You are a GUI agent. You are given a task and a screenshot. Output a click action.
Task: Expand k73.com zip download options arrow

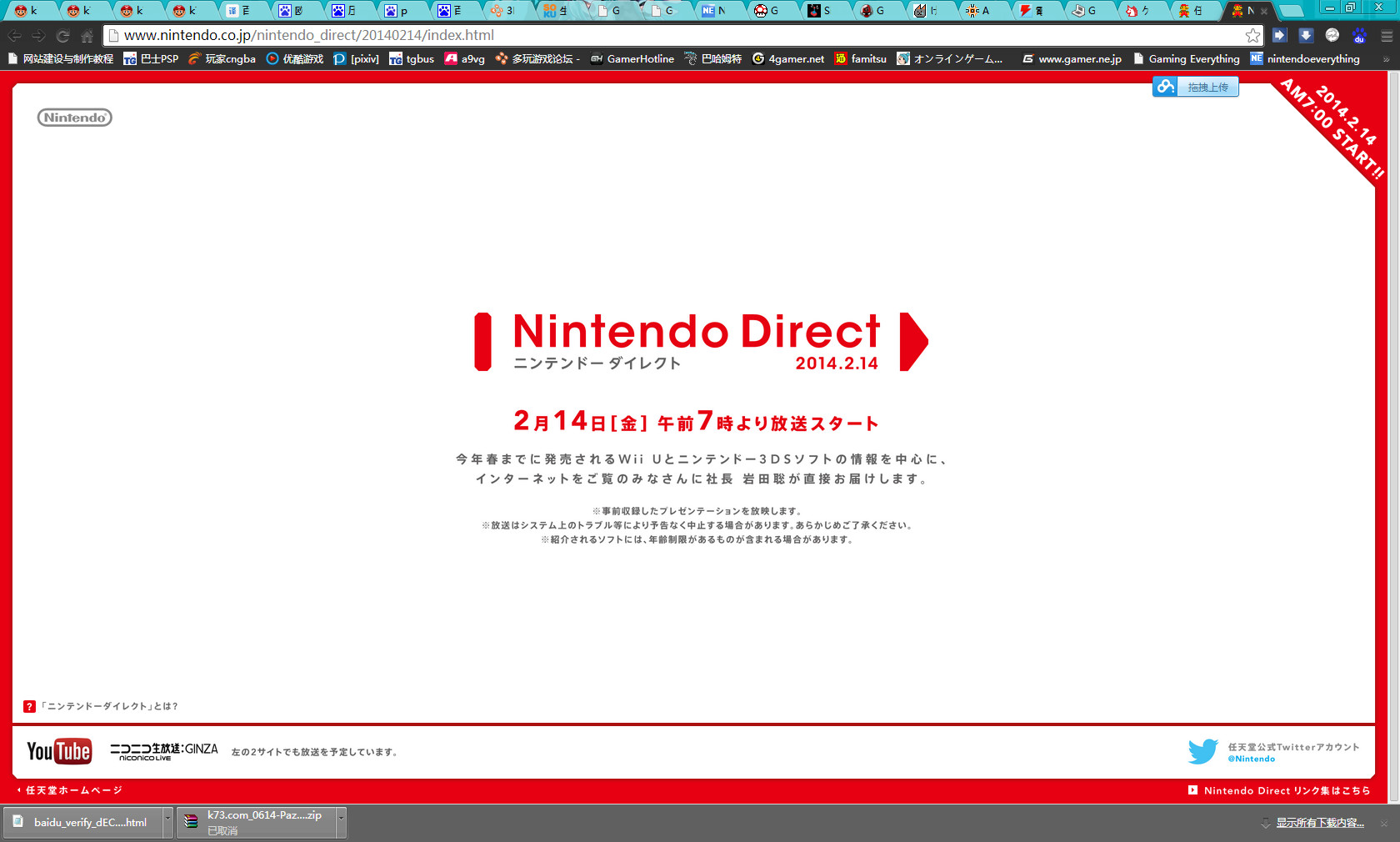click(x=341, y=822)
